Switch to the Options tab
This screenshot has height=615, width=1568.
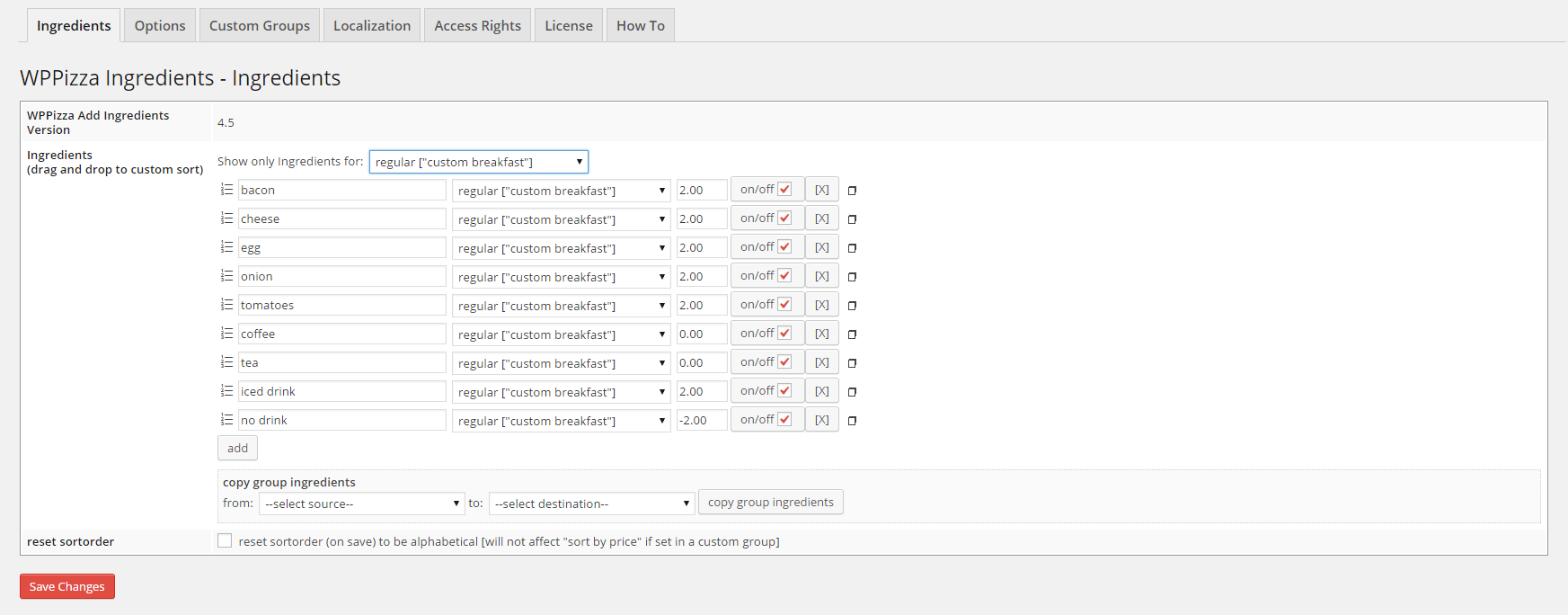coord(160,25)
